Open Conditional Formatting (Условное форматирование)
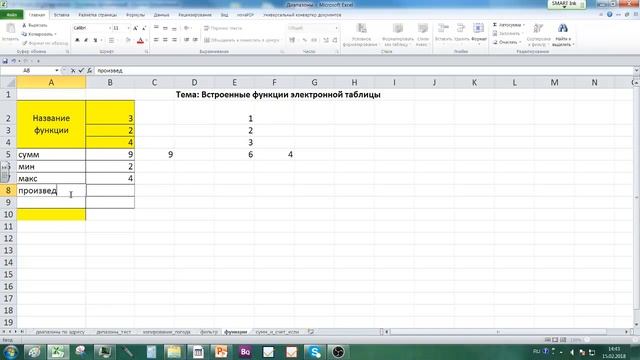This screenshot has width=640, height=360. point(361,35)
